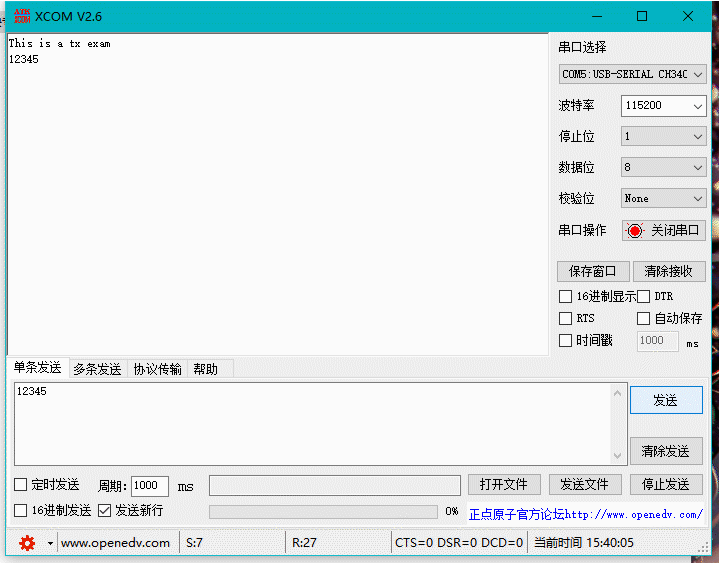This screenshot has height=570, width=725.
Task: Switch to the 单条发送 tab
Action: (37, 368)
